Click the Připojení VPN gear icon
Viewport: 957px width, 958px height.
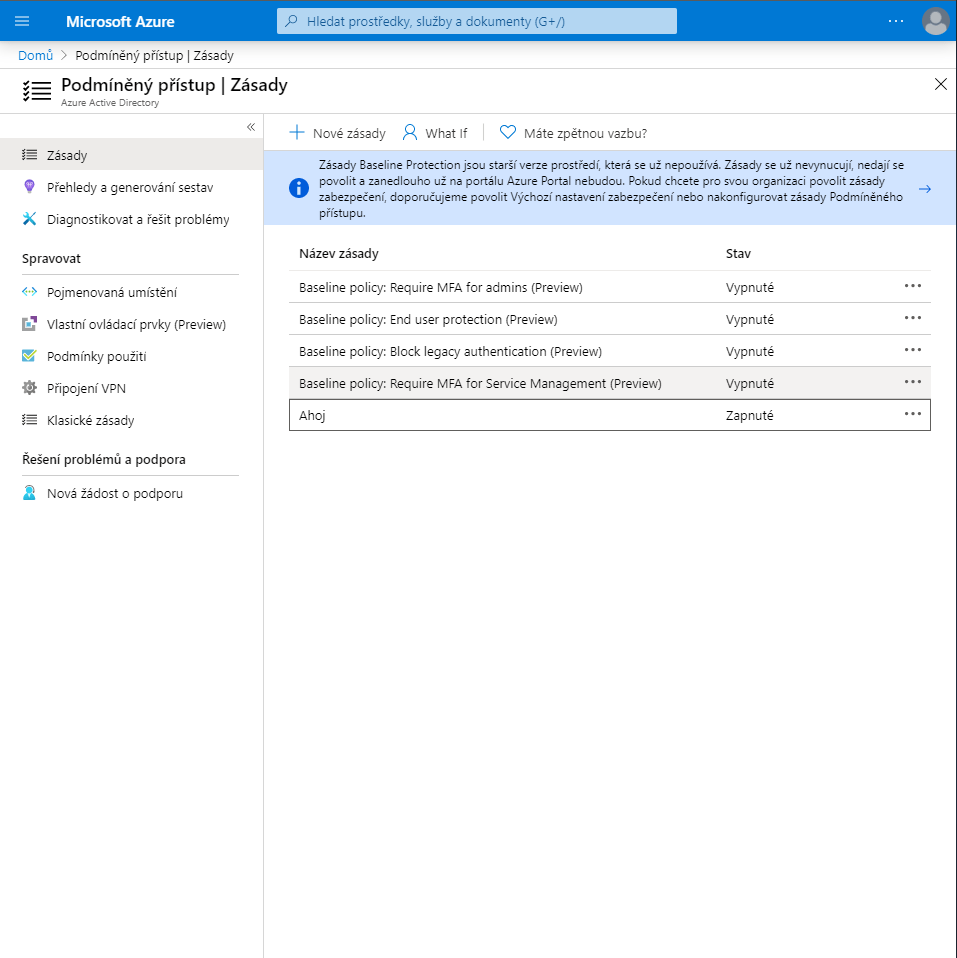pos(29,388)
